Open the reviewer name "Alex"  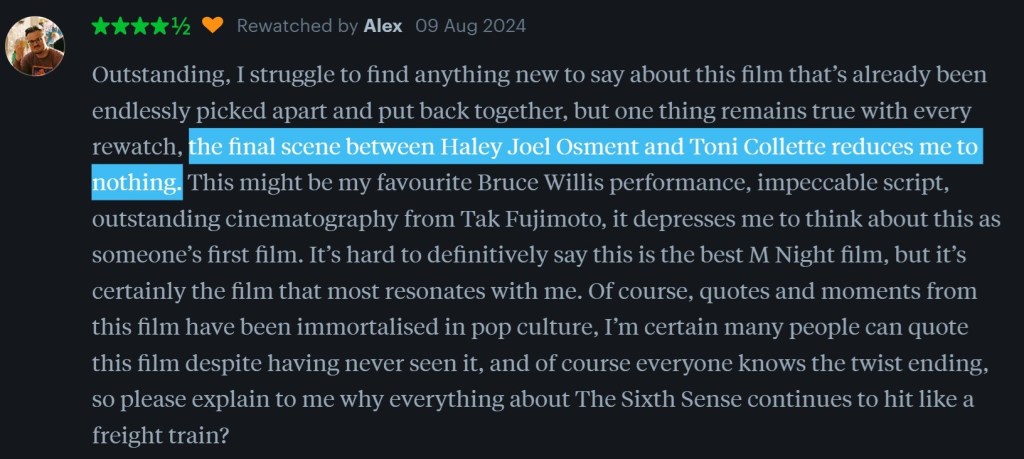pyautogui.click(x=383, y=26)
